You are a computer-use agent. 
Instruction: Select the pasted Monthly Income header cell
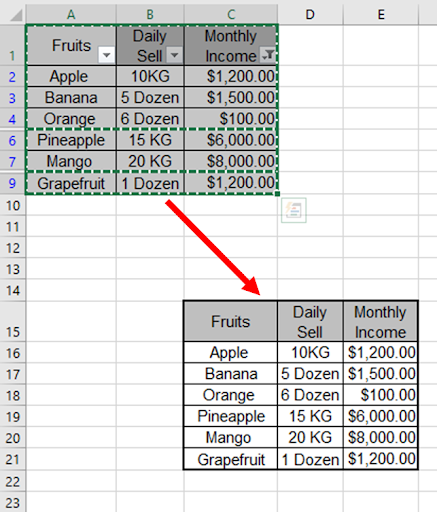pyautogui.click(x=380, y=322)
